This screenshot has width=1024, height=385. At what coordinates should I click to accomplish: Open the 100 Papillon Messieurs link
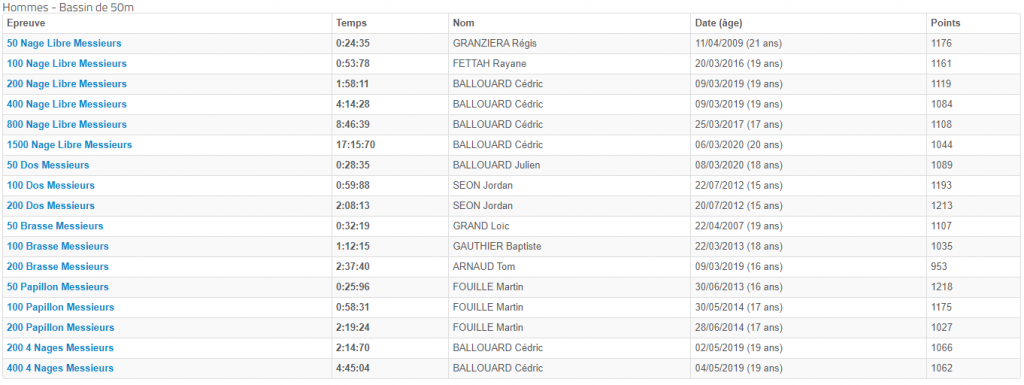pyautogui.click(x=60, y=307)
